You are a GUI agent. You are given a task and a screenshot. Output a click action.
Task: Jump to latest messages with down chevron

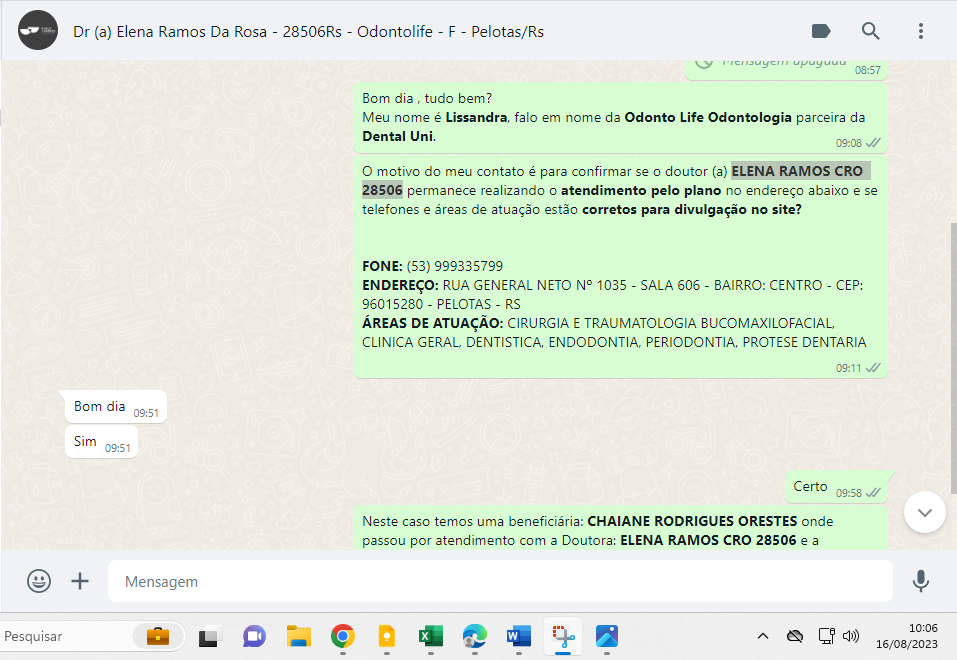[x=925, y=512]
